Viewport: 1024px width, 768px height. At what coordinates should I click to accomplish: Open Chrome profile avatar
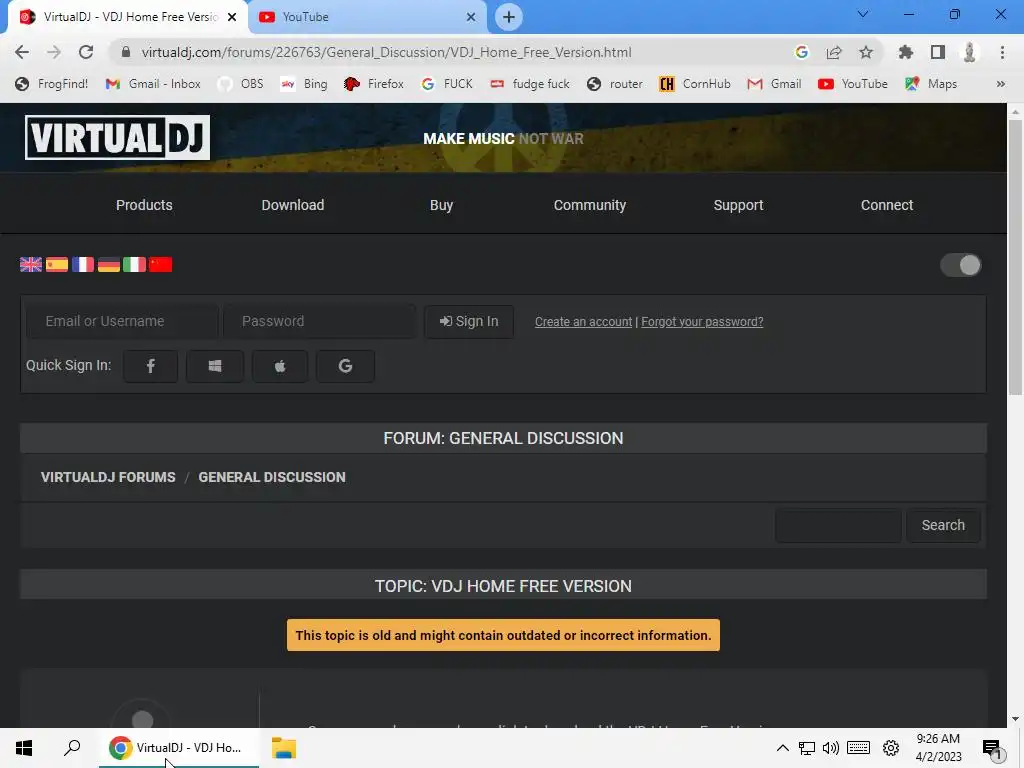tap(970, 52)
